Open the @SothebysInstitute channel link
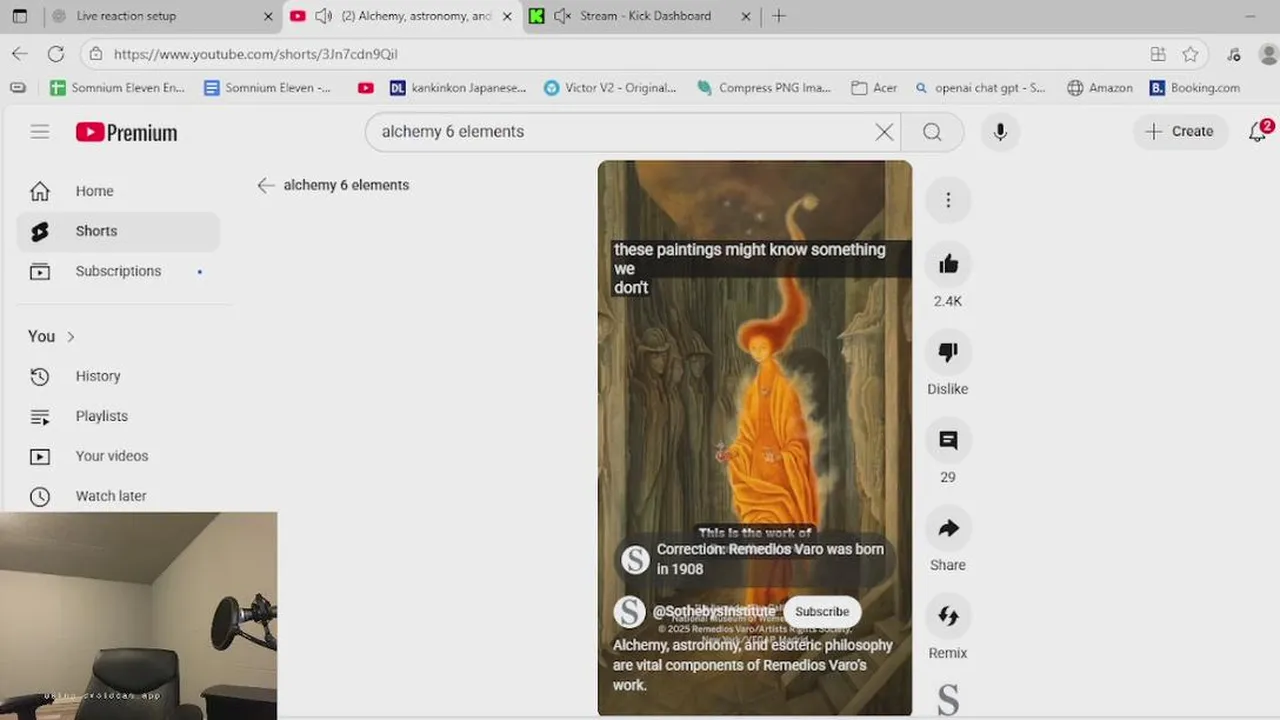This screenshot has width=1280, height=720. click(x=713, y=611)
